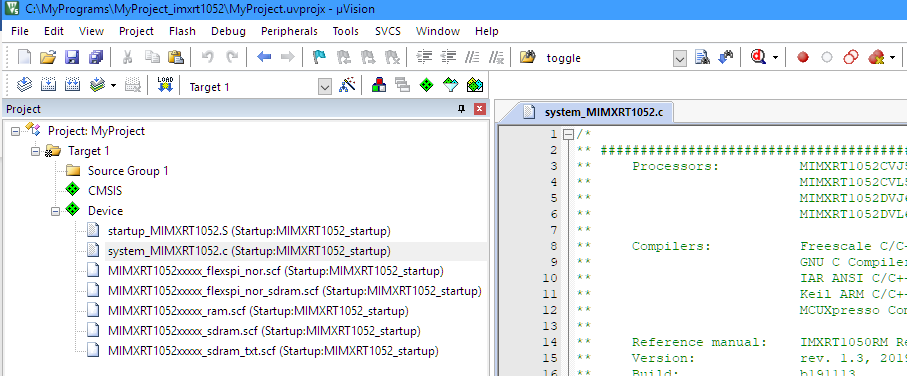Click the Find in Files folder icon

tap(527, 57)
